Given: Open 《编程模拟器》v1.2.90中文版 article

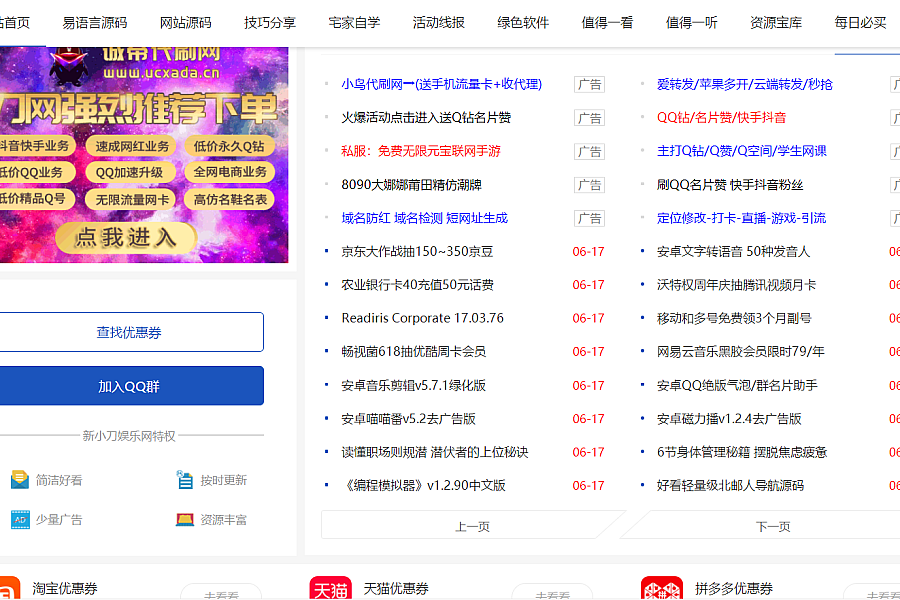Looking at the screenshot, I should (423, 485).
